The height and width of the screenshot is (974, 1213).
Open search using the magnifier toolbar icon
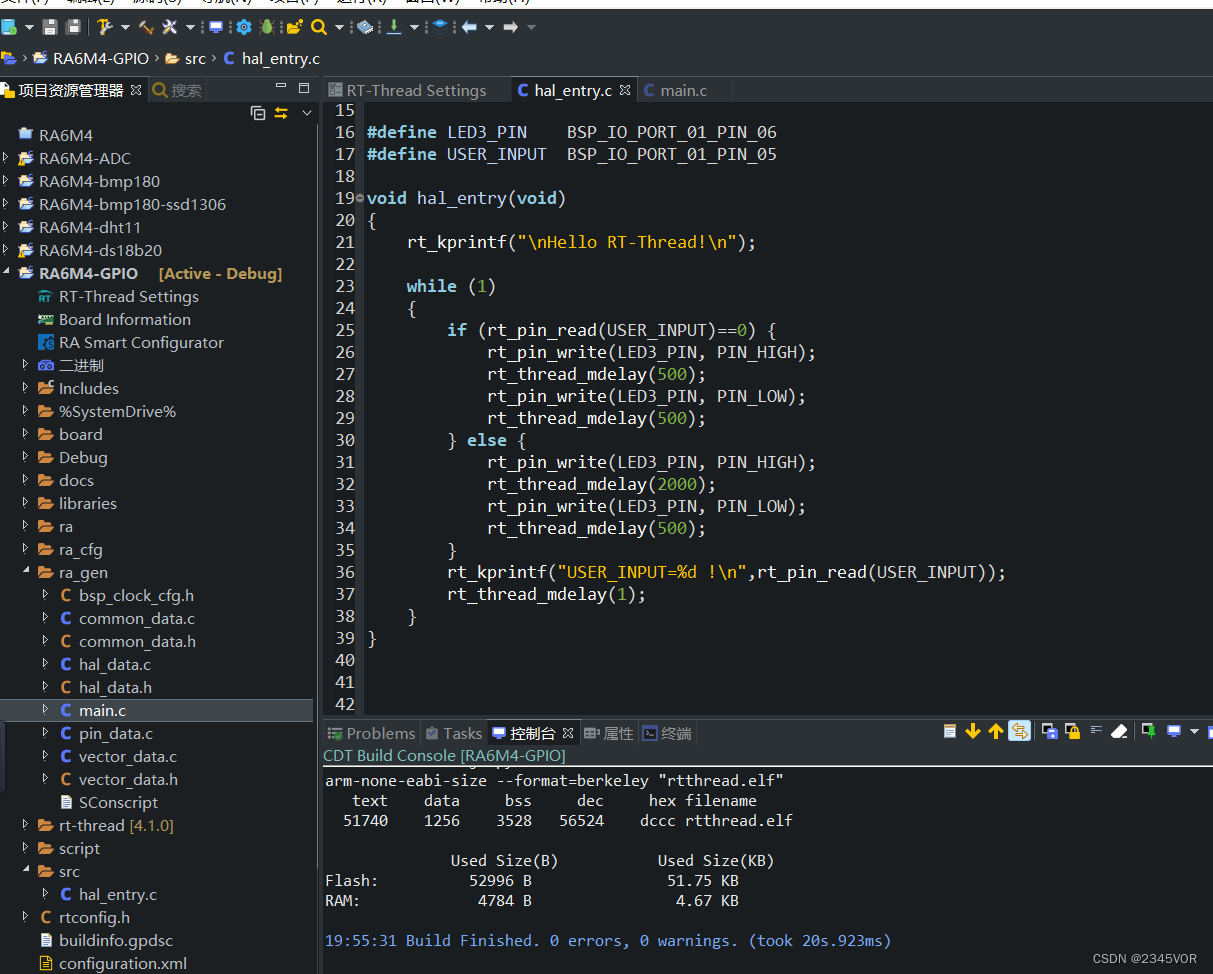pyautogui.click(x=319, y=27)
